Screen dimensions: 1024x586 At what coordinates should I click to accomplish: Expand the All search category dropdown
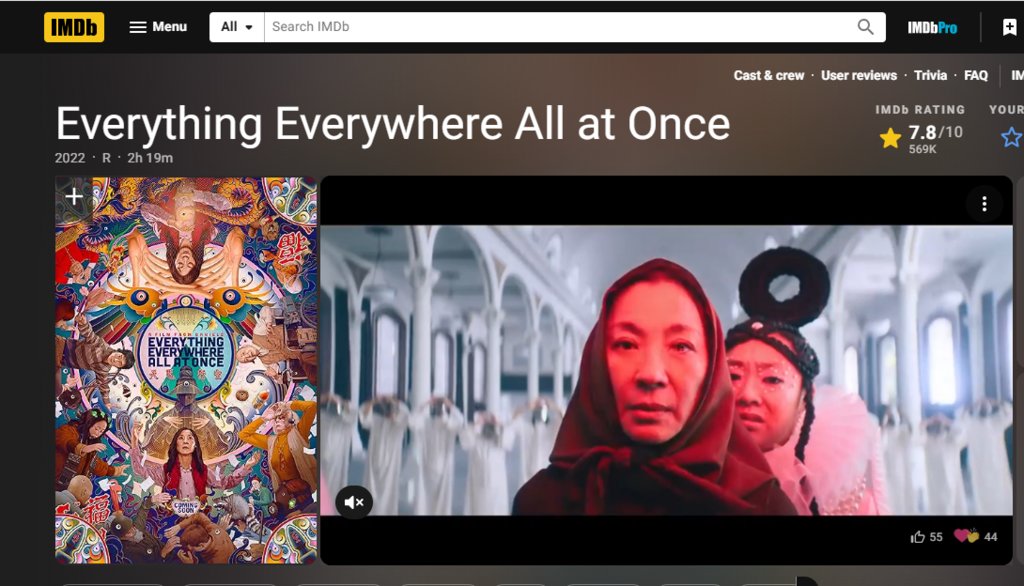coord(236,27)
